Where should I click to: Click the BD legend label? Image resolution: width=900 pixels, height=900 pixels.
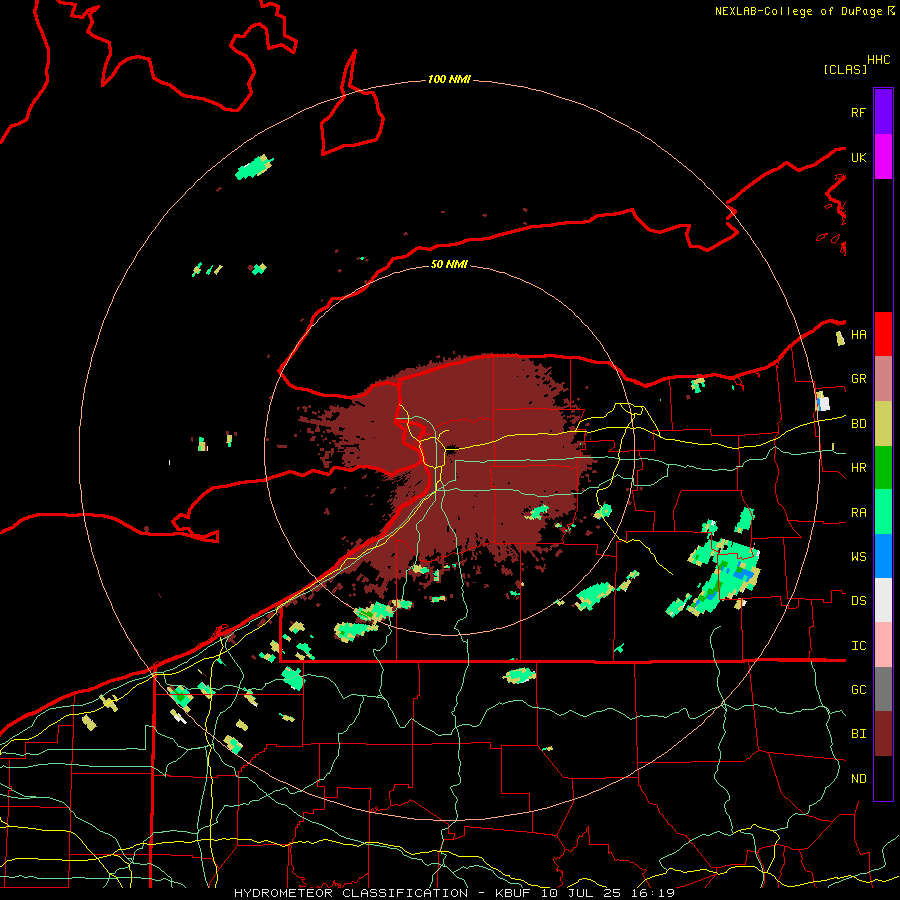tap(858, 424)
